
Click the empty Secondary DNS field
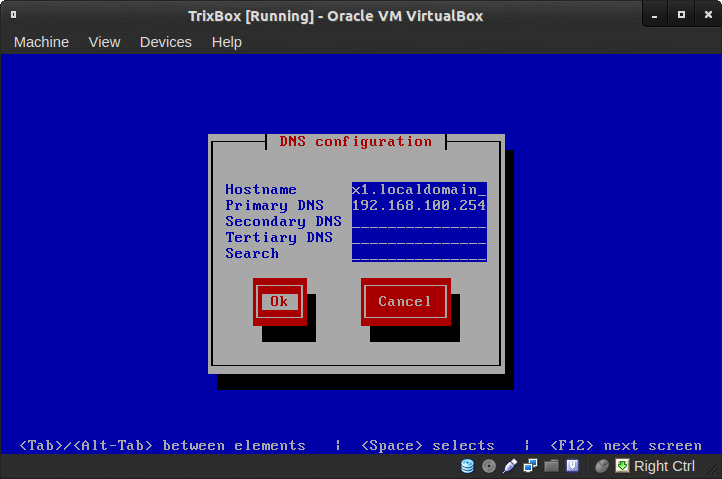click(419, 222)
